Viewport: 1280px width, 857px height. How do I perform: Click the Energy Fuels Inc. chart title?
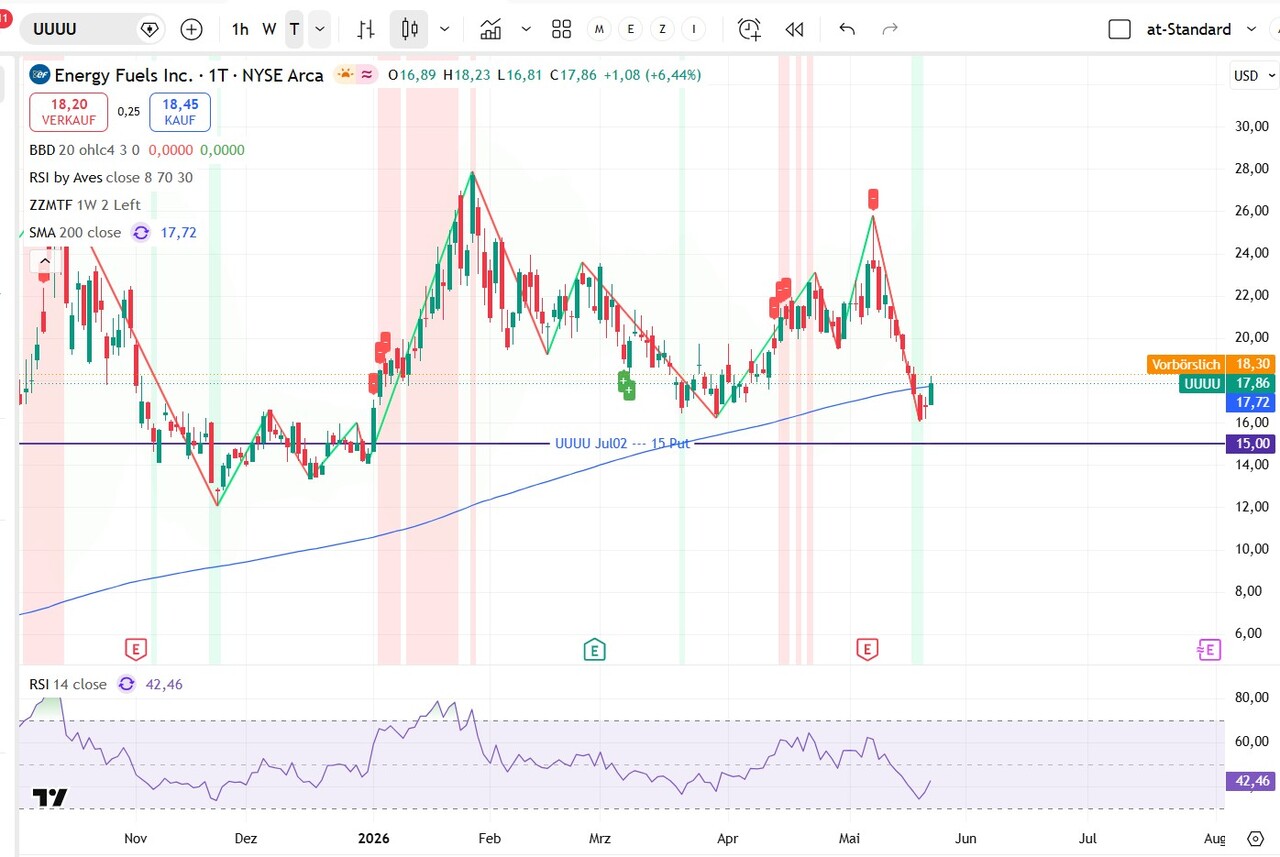(189, 75)
